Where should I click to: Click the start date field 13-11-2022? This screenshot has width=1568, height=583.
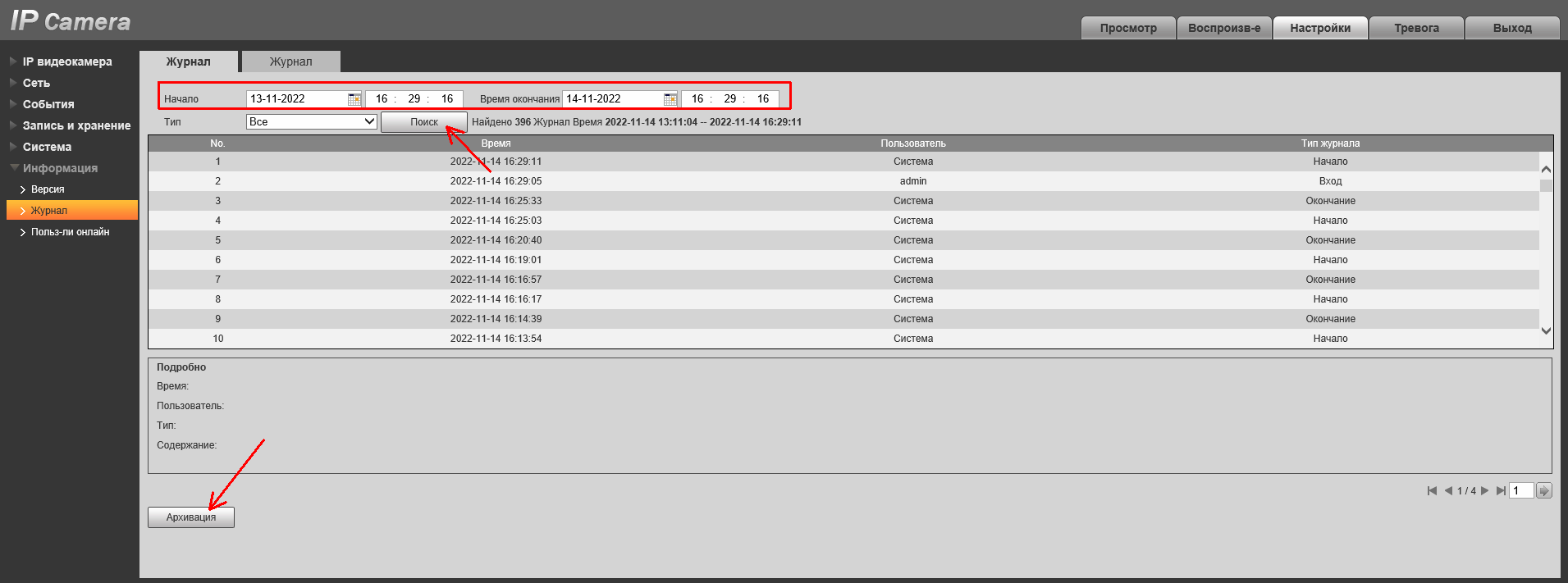296,98
